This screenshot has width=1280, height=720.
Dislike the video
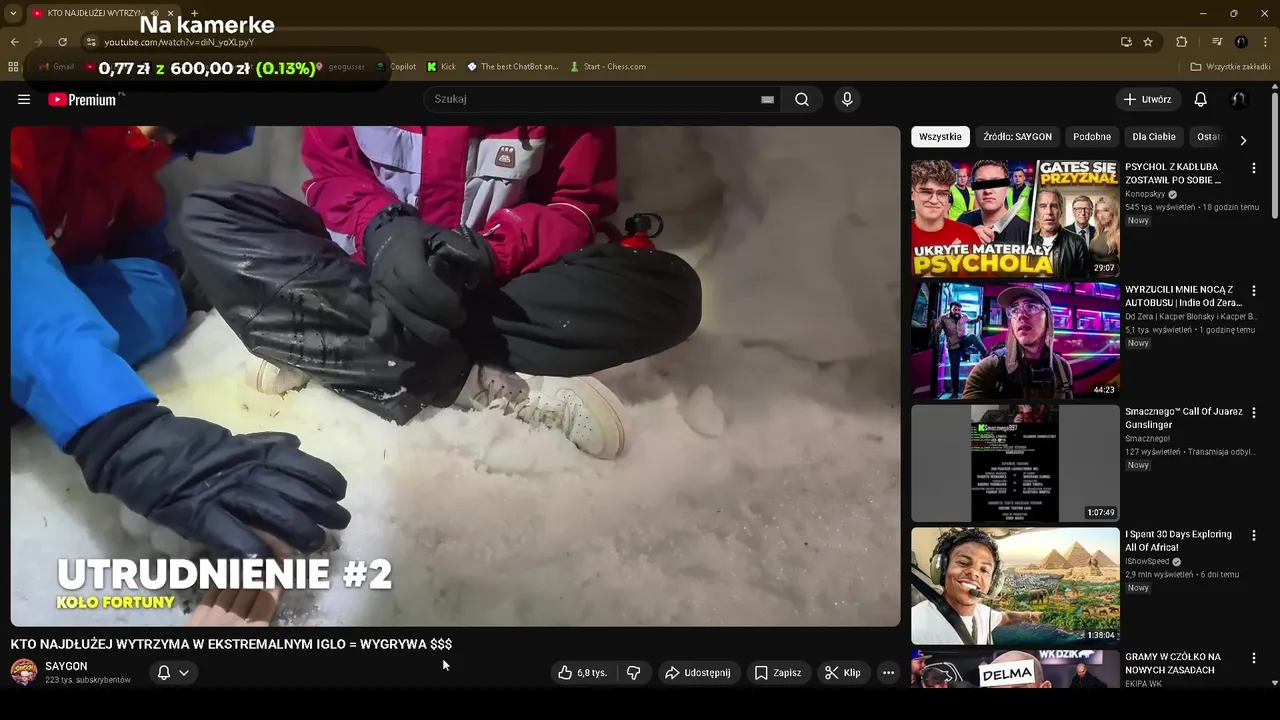pos(633,673)
